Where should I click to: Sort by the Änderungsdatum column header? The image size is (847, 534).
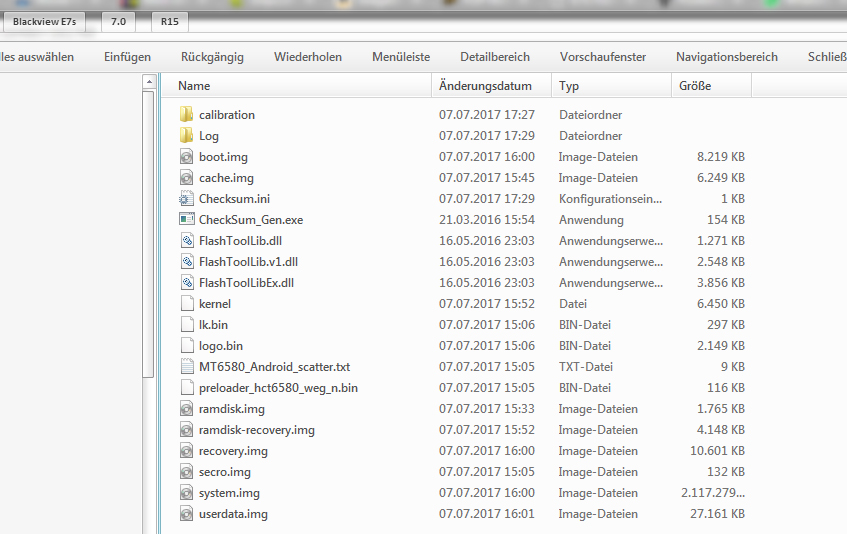[492, 86]
